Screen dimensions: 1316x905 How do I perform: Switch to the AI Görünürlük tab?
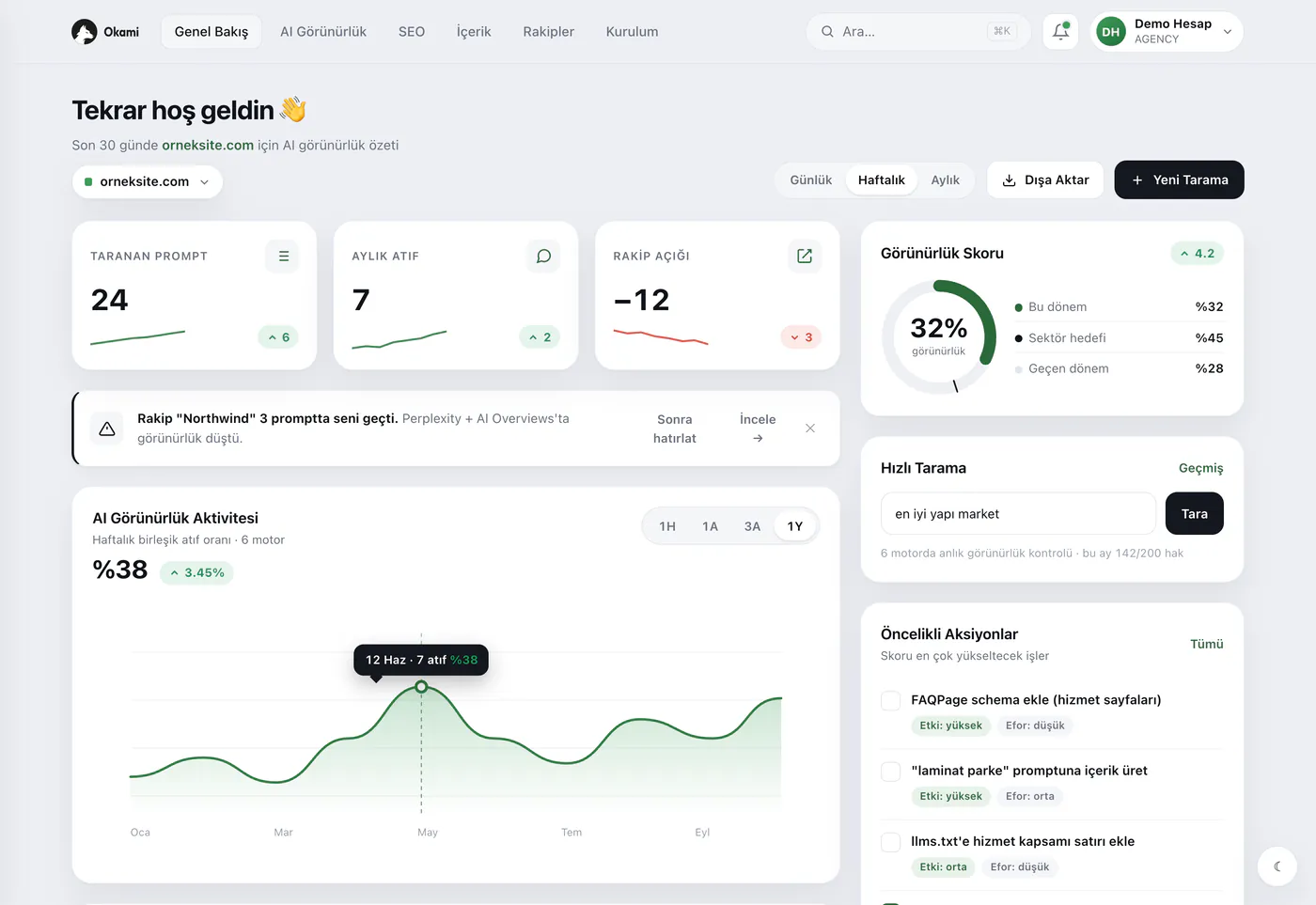323,31
